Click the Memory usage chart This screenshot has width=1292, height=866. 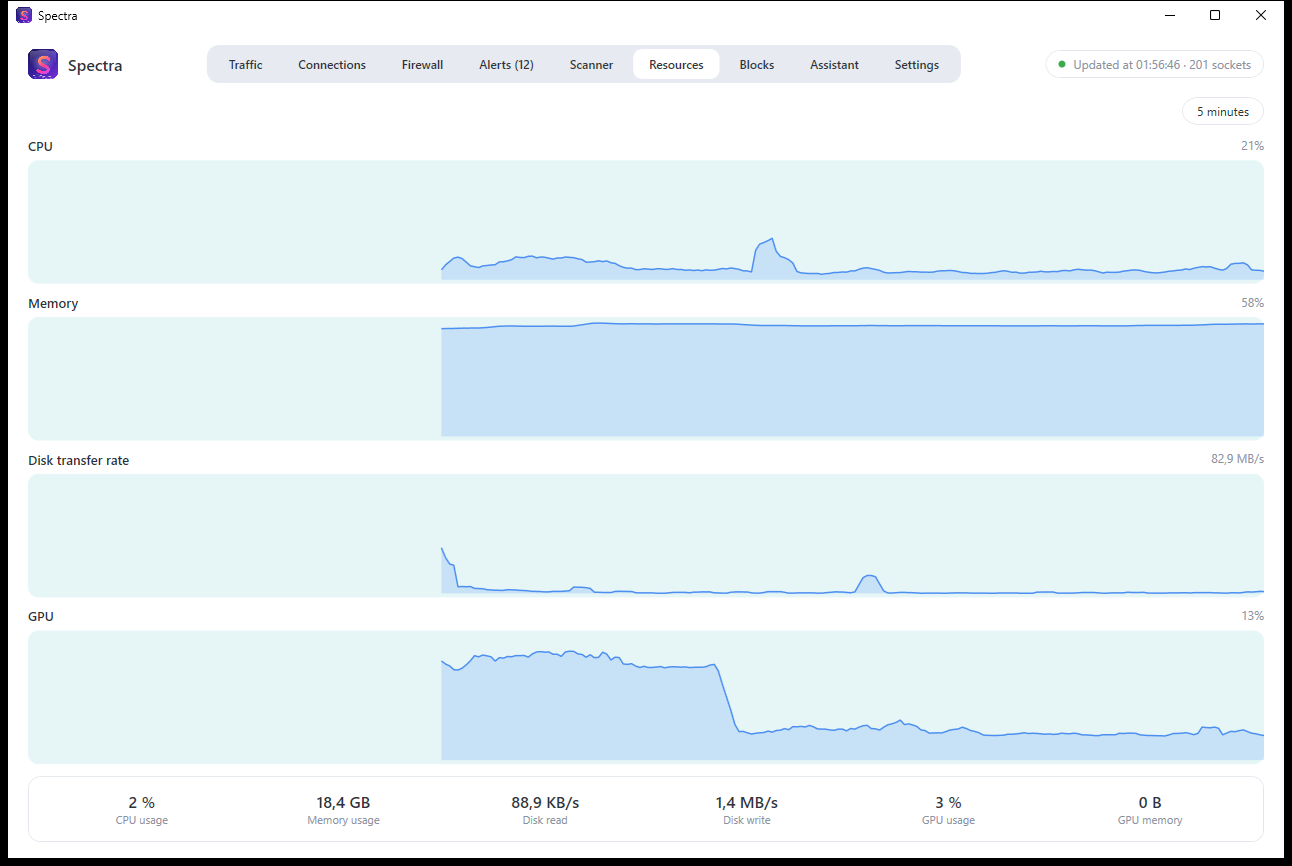646,379
